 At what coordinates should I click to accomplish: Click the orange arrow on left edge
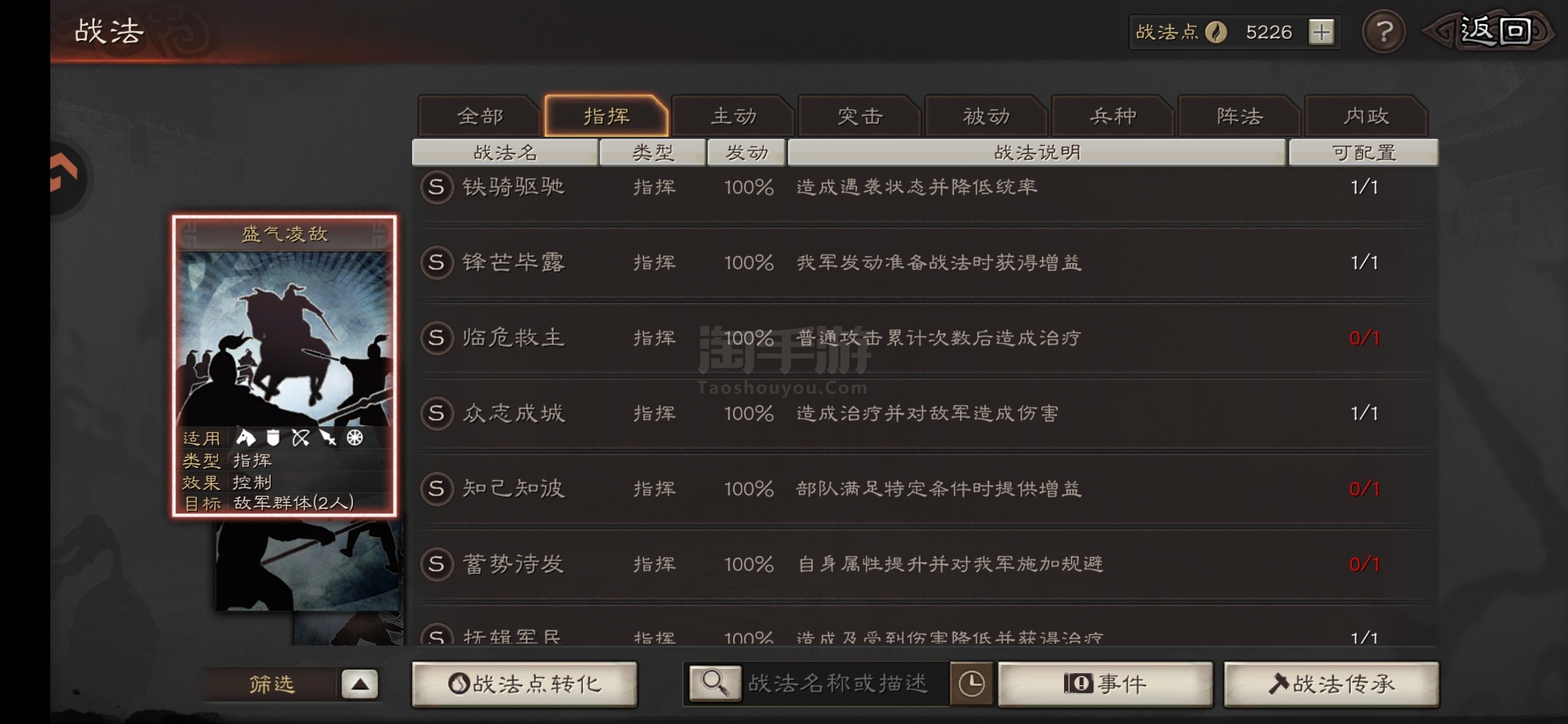(x=65, y=173)
